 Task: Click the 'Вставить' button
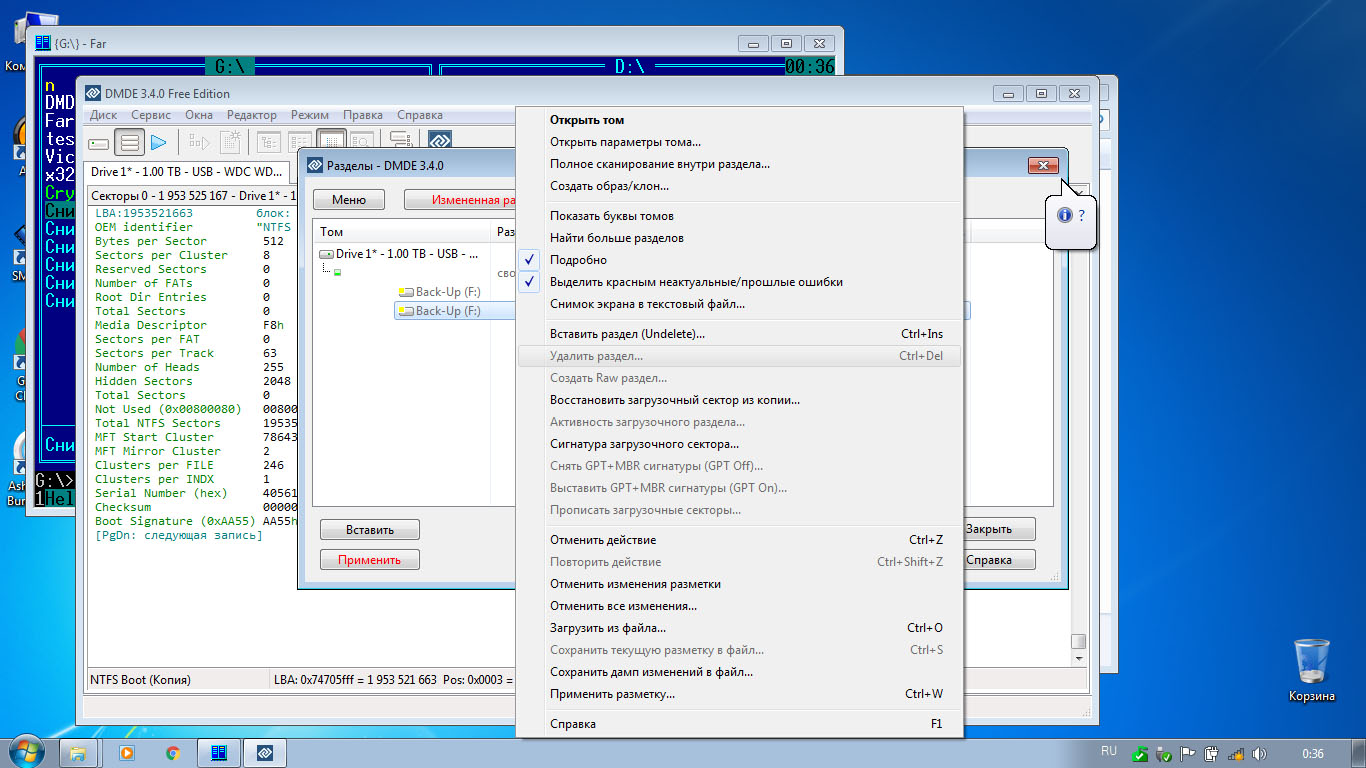click(x=369, y=530)
